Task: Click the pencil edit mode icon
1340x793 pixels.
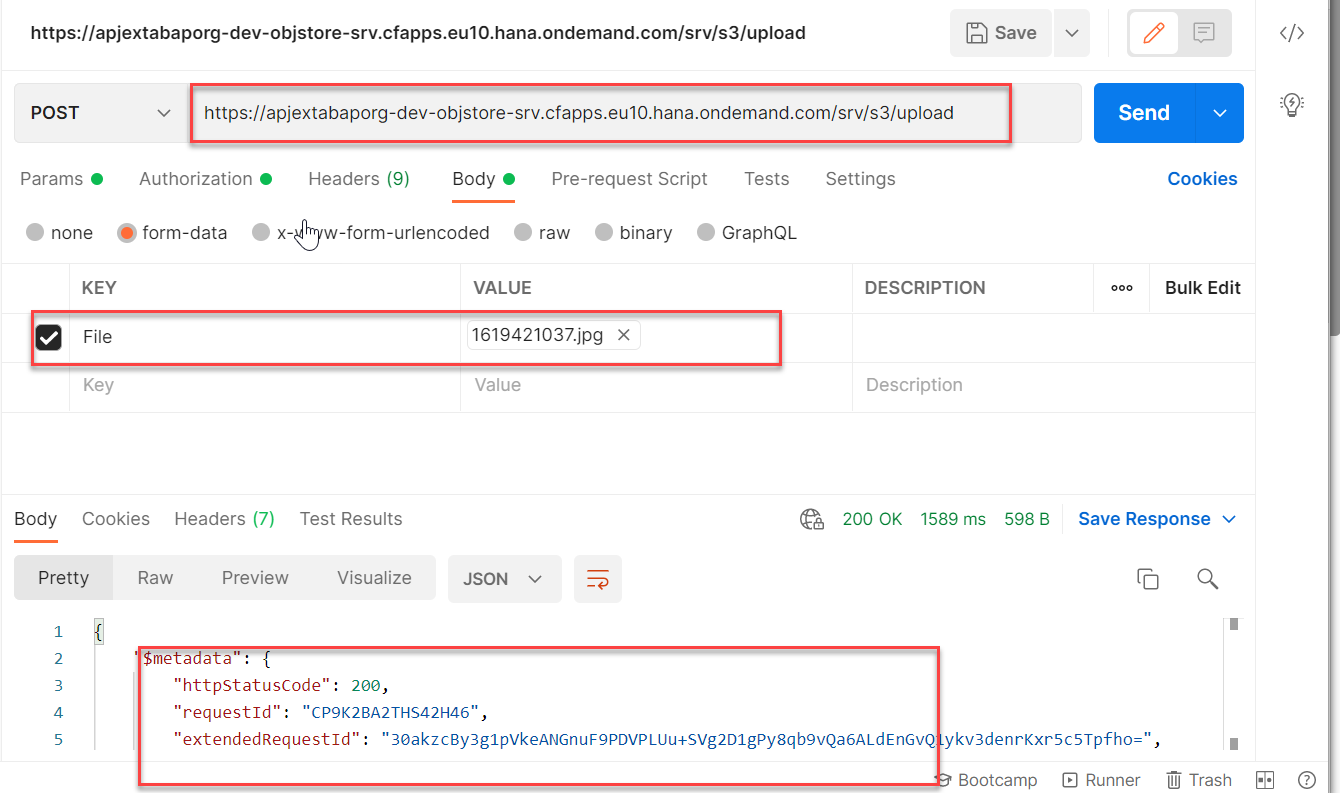Action: tap(1154, 33)
